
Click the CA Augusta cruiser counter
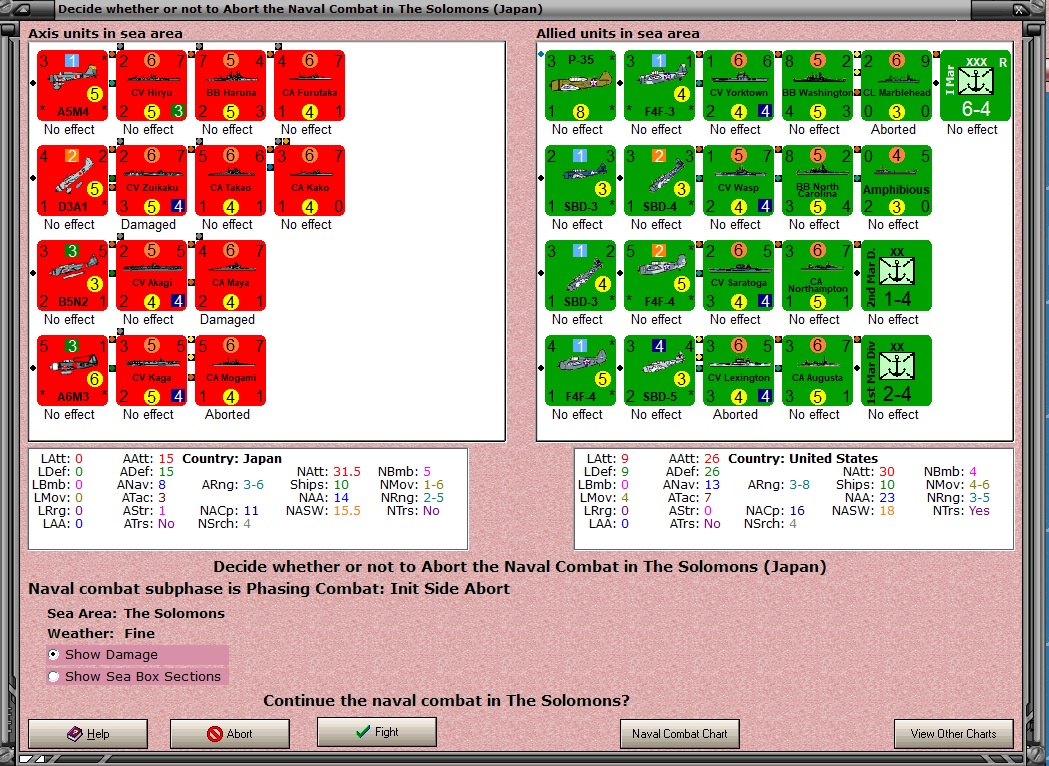pos(818,371)
